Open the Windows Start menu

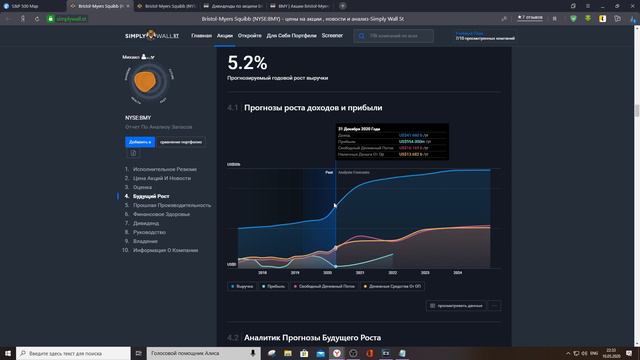click(x=7, y=353)
